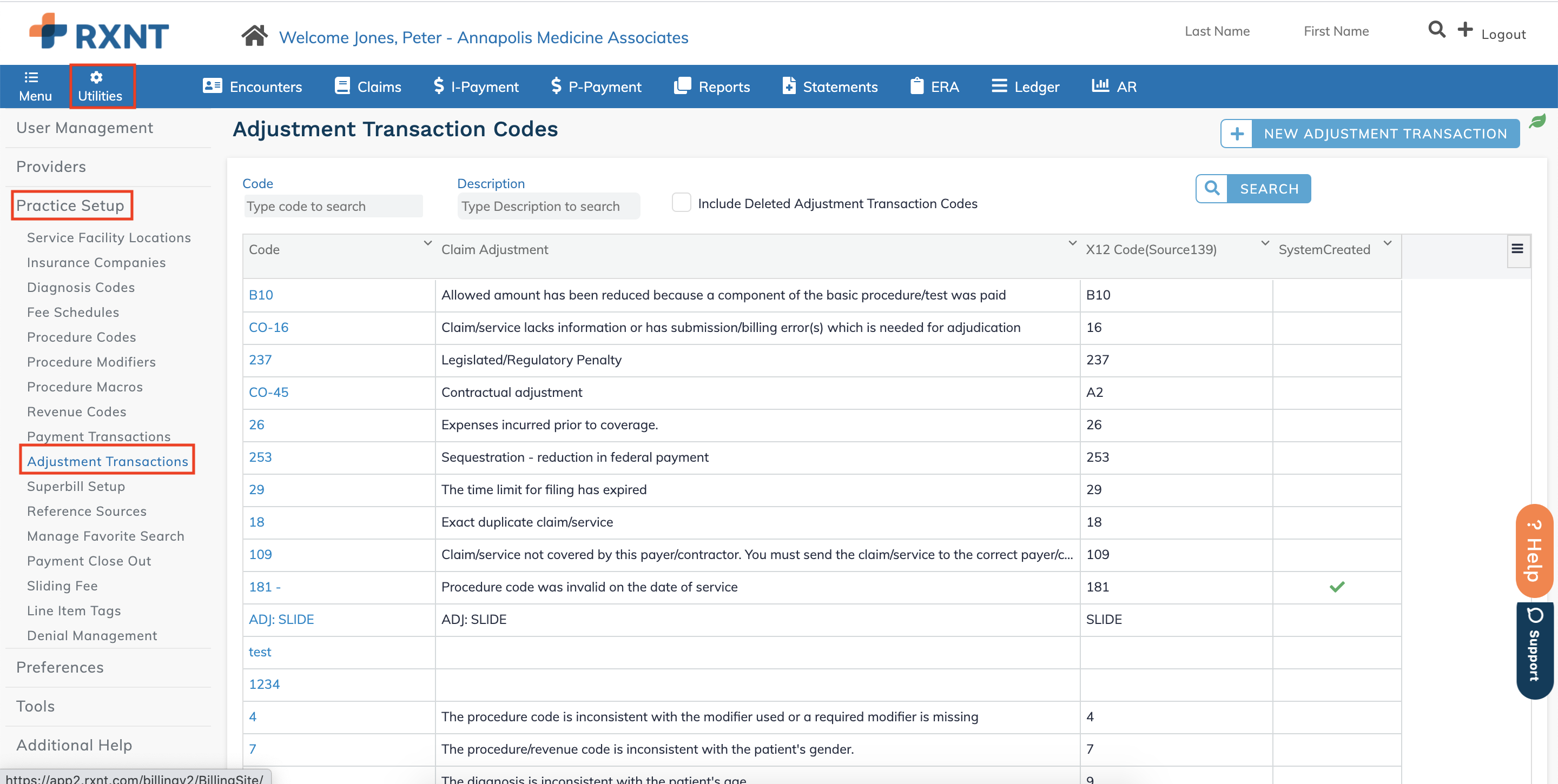Click the SystemCreated checkmark for code 181
The height and width of the screenshot is (784, 1558).
[x=1337, y=586]
